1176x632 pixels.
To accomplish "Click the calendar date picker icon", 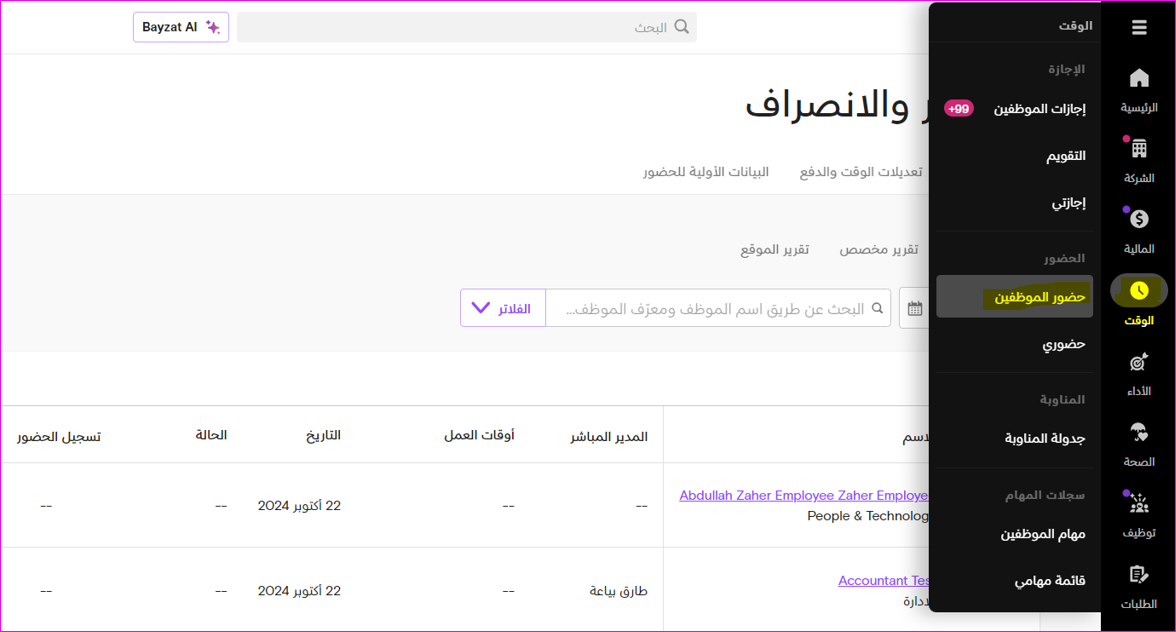I will pyautogui.click(x=915, y=309).
